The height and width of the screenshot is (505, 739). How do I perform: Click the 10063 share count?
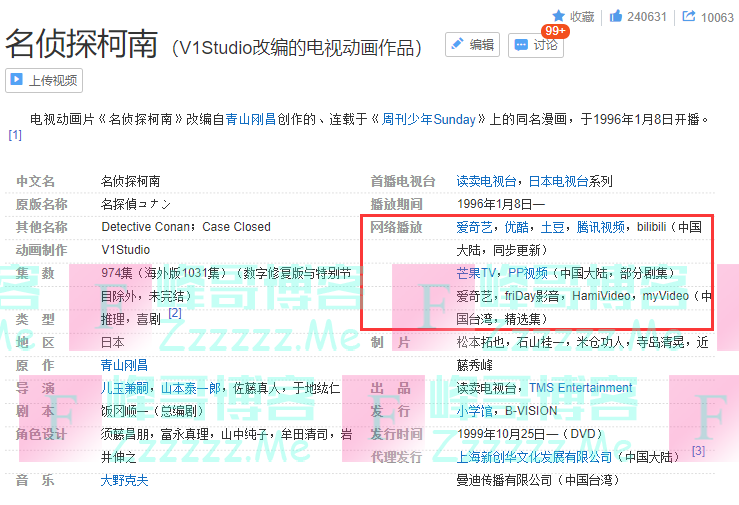[x=717, y=17]
